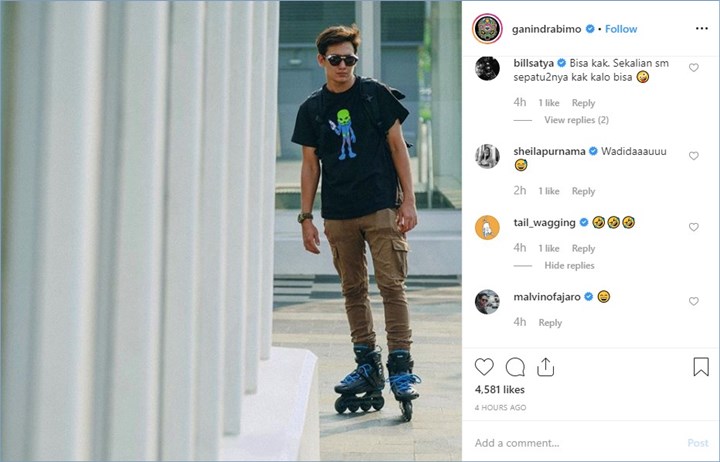
Task: Follow the ganindrabimo account
Action: pos(621,29)
